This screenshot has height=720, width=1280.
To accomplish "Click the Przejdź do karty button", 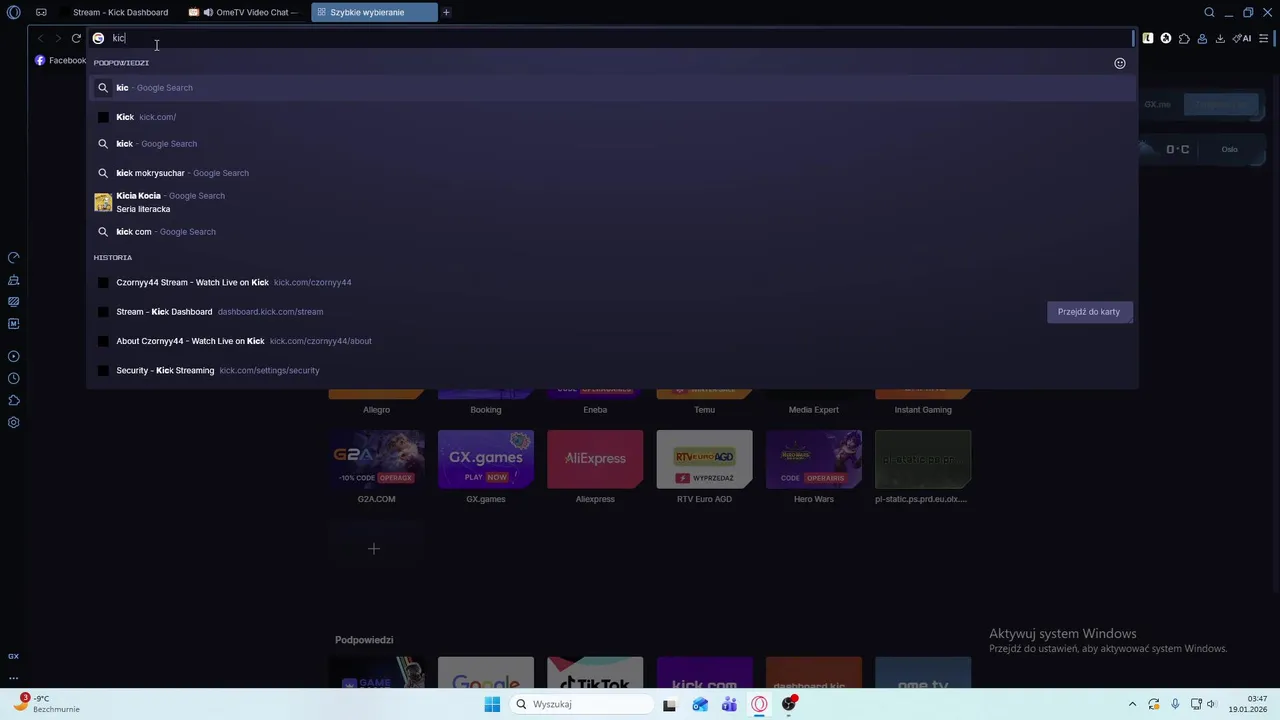I will tap(1089, 312).
